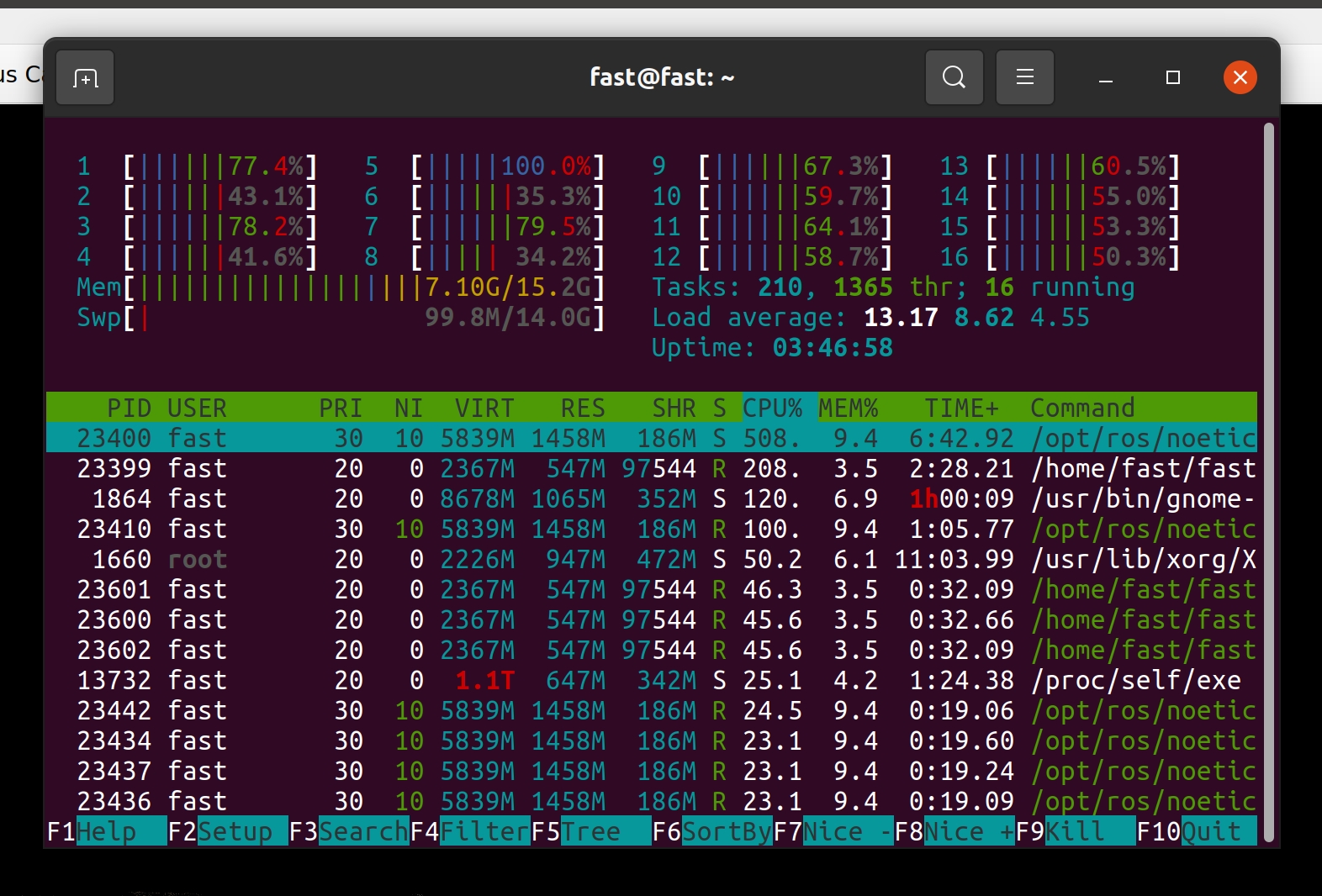
Task: Sort by the USER column header
Action: point(197,408)
